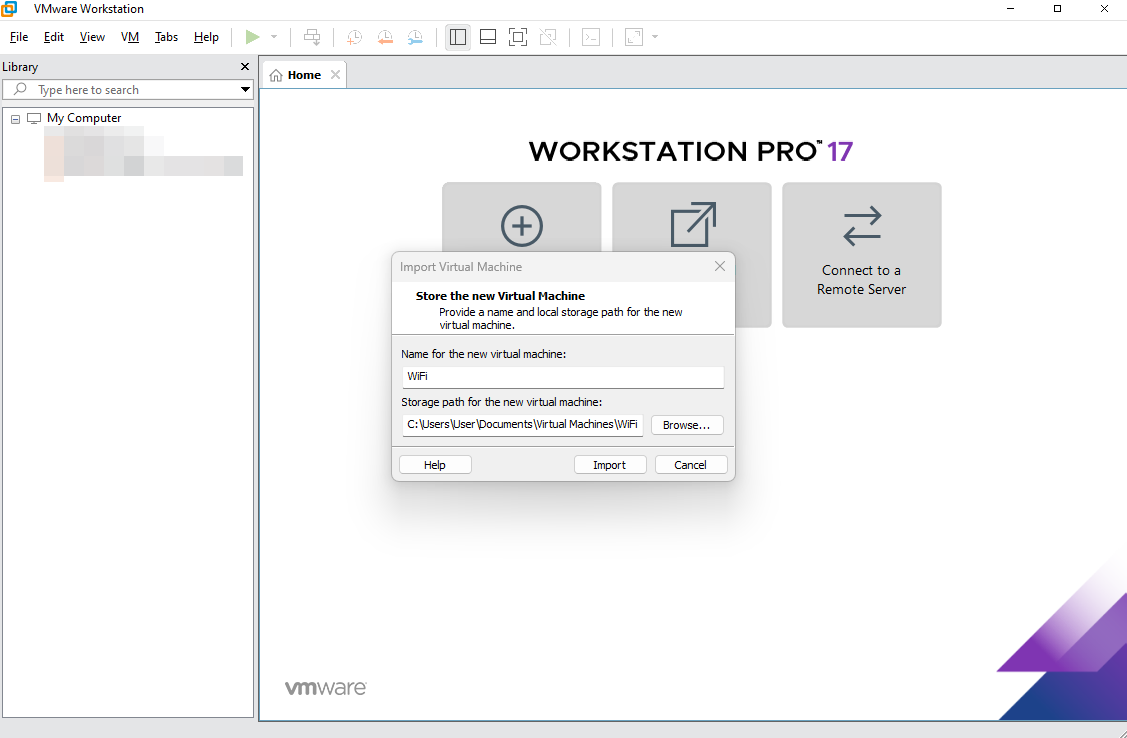Click the console view toolbar icon

tap(591, 37)
